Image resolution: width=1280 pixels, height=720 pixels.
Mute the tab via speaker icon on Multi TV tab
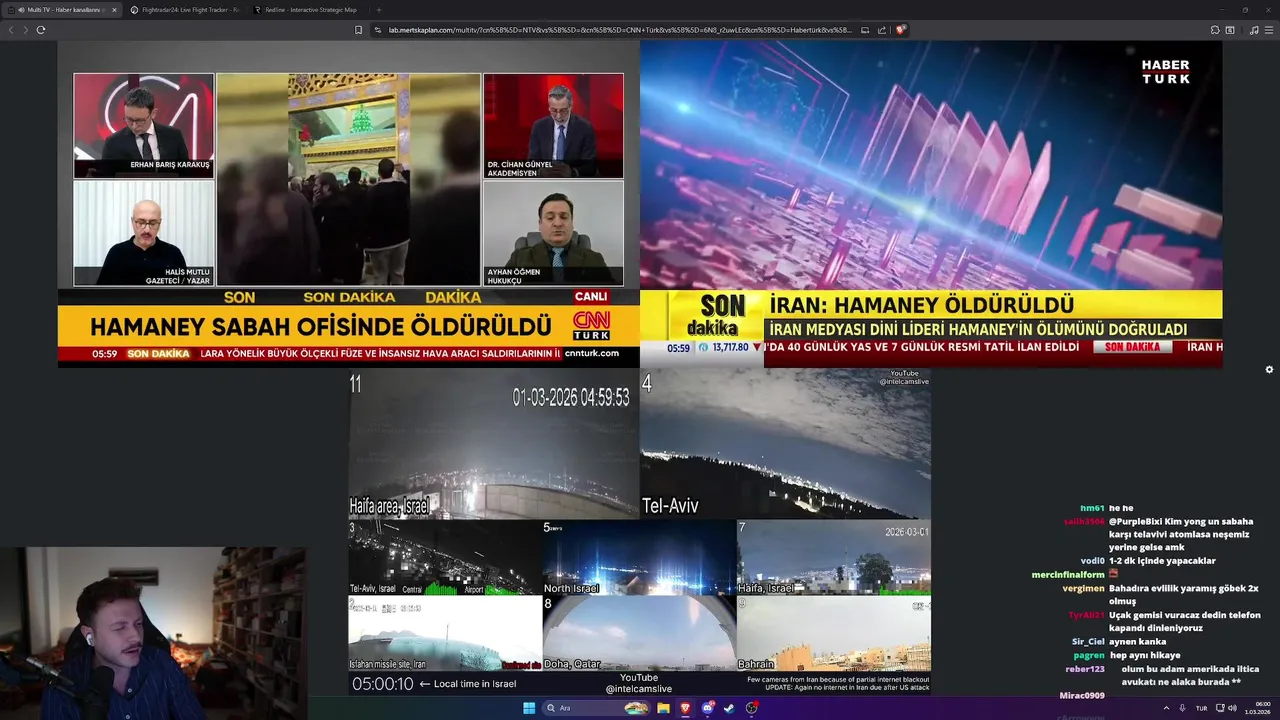[22, 10]
